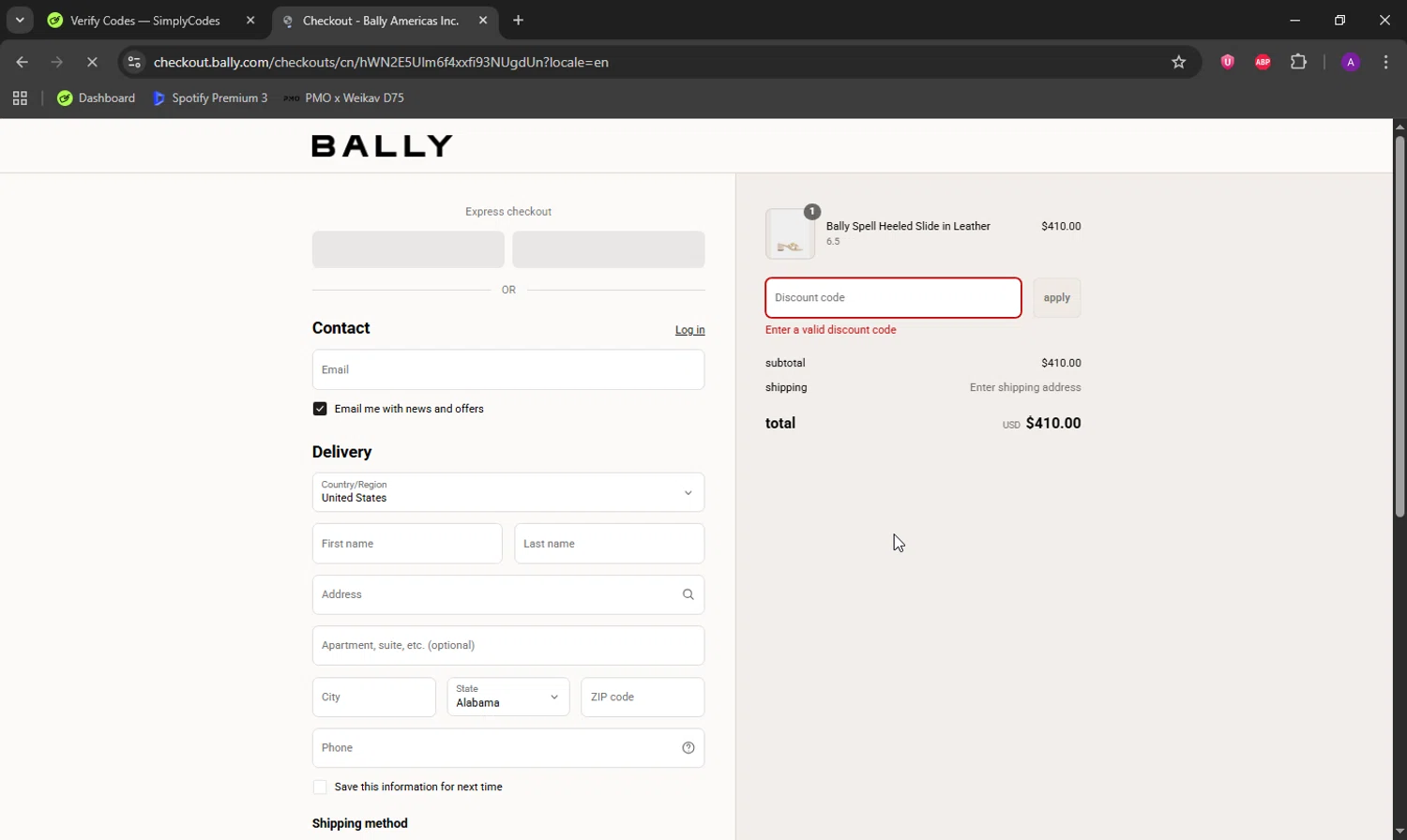Viewport: 1407px width, 840px height.
Task: Click the first express checkout button
Action: (x=408, y=249)
